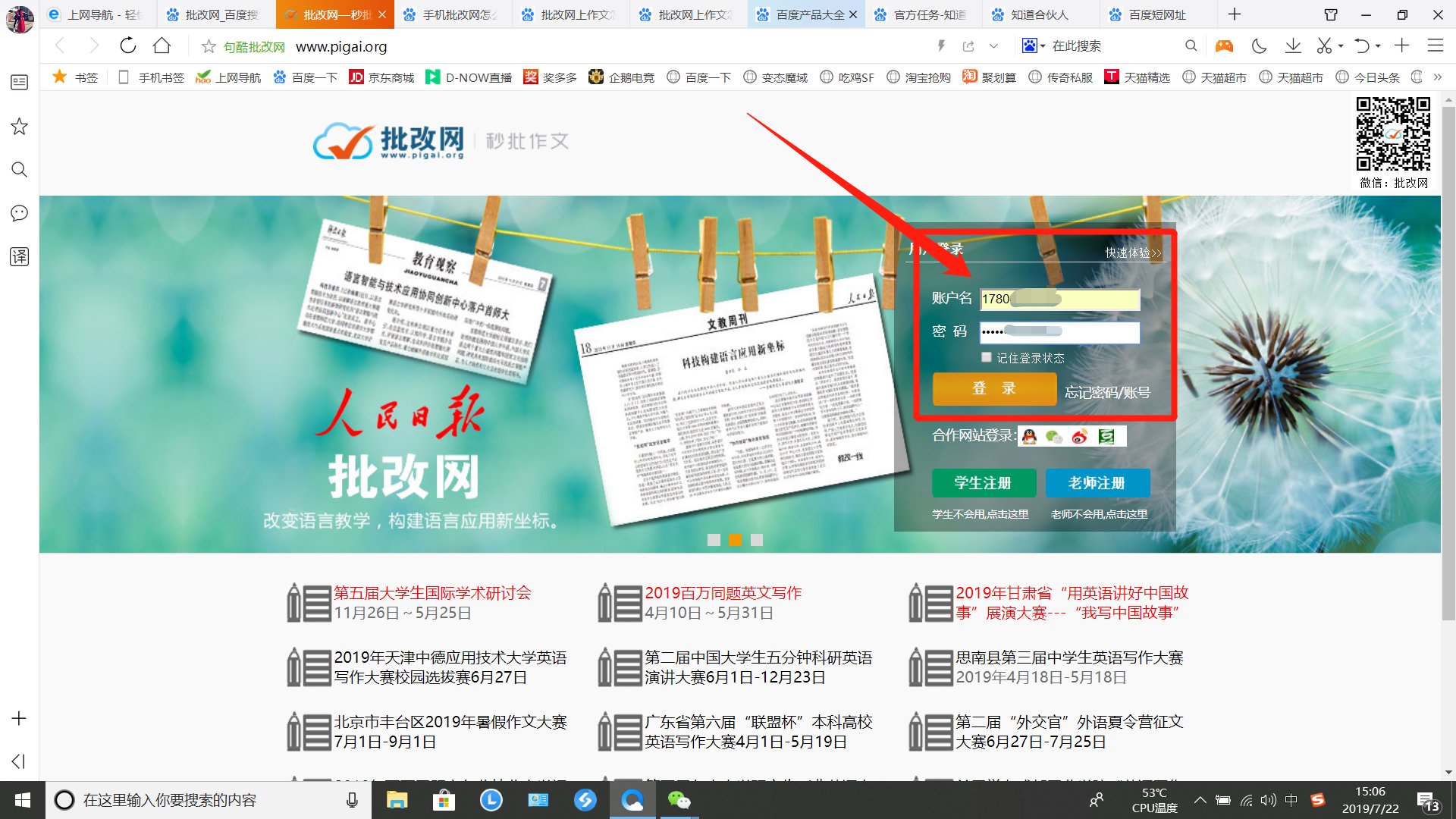1456x819 pixels.
Task: Open sidebar chat bubble icon
Action: (19, 213)
